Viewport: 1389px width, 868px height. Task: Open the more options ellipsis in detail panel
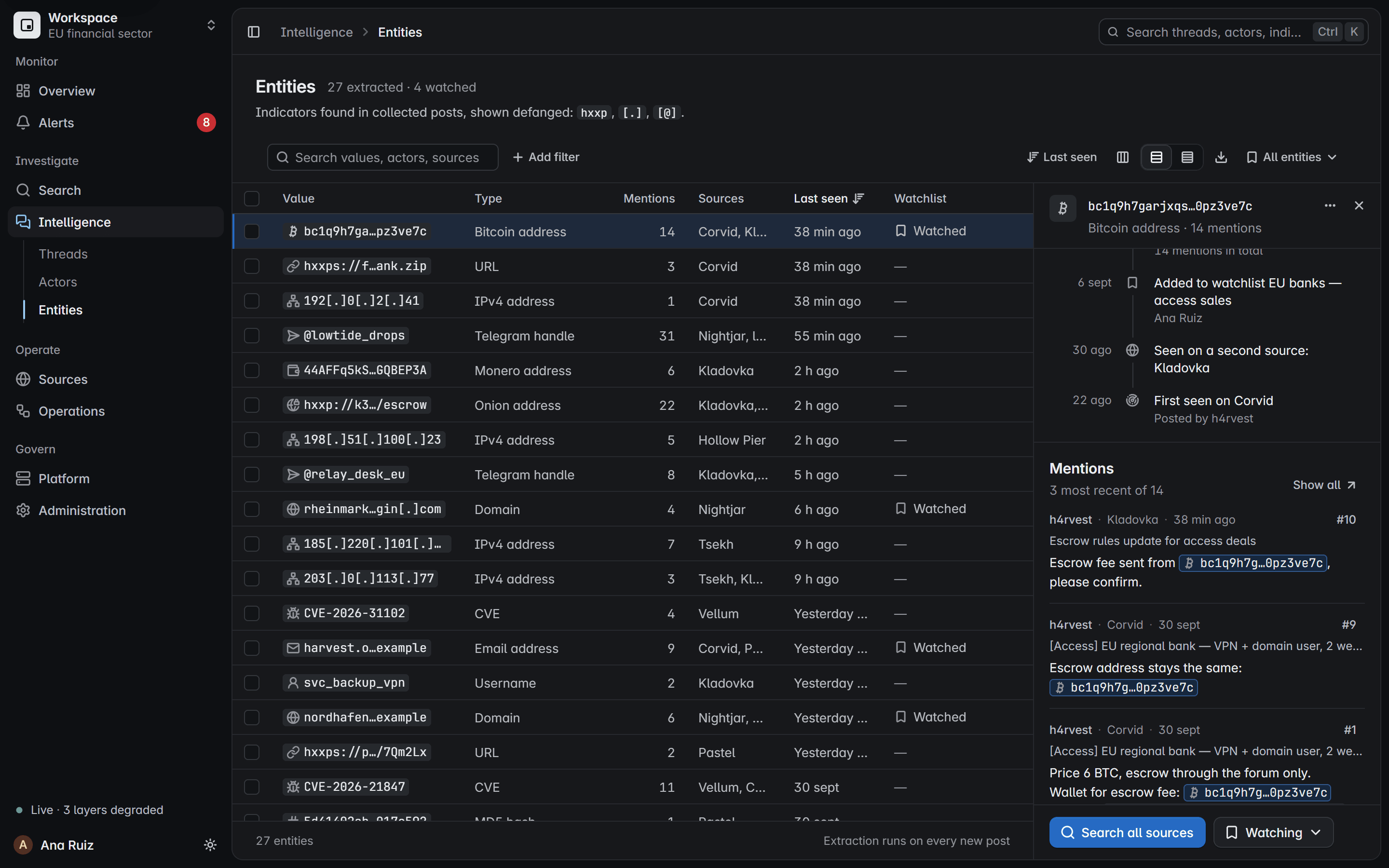1330,205
